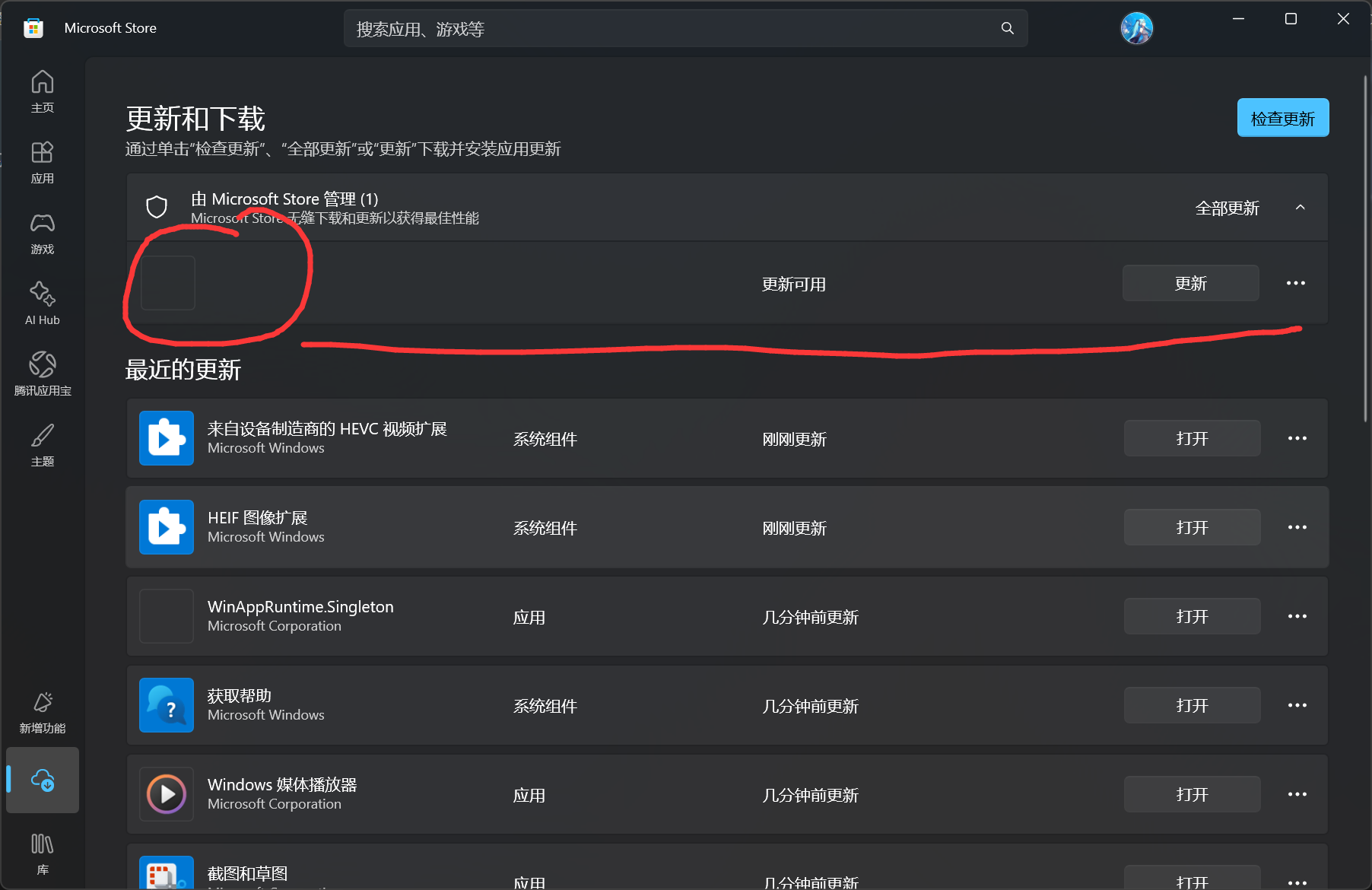Open HEVC 视频扩展 with 打开 button
Screen dimensions: 1372x890
click(x=1193, y=438)
